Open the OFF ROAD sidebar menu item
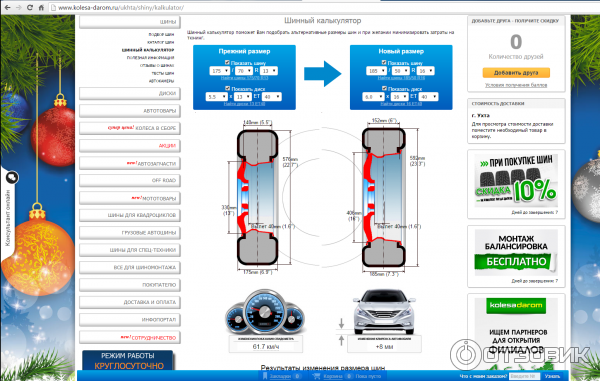Image resolution: width=600 pixels, height=381 pixels. click(130, 180)
